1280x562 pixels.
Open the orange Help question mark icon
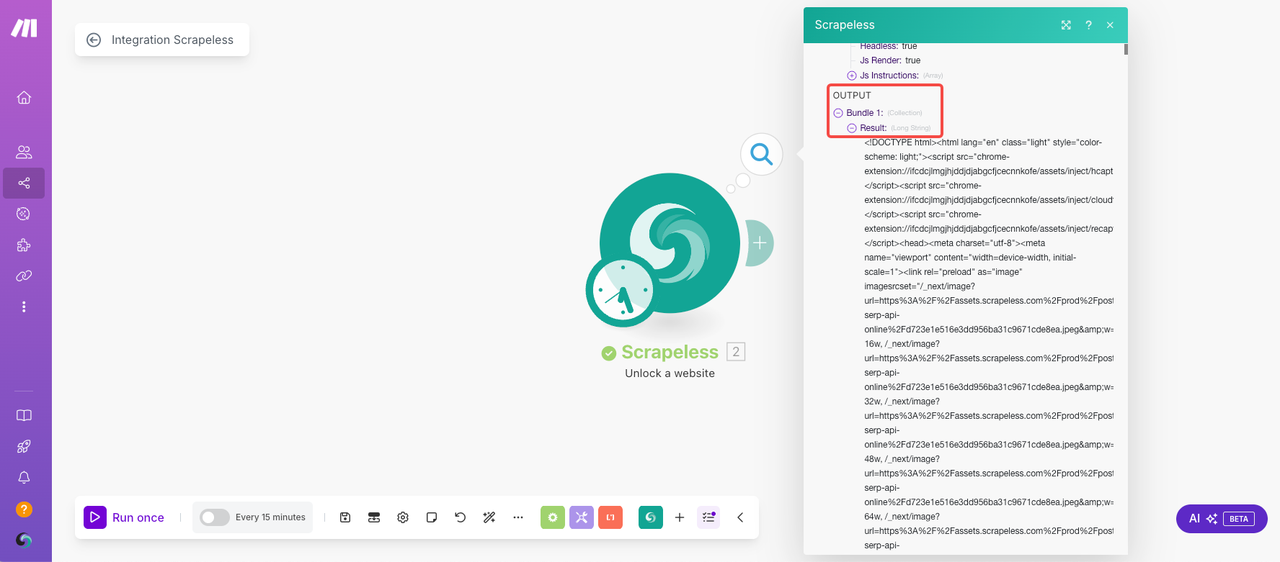[24, 509]
